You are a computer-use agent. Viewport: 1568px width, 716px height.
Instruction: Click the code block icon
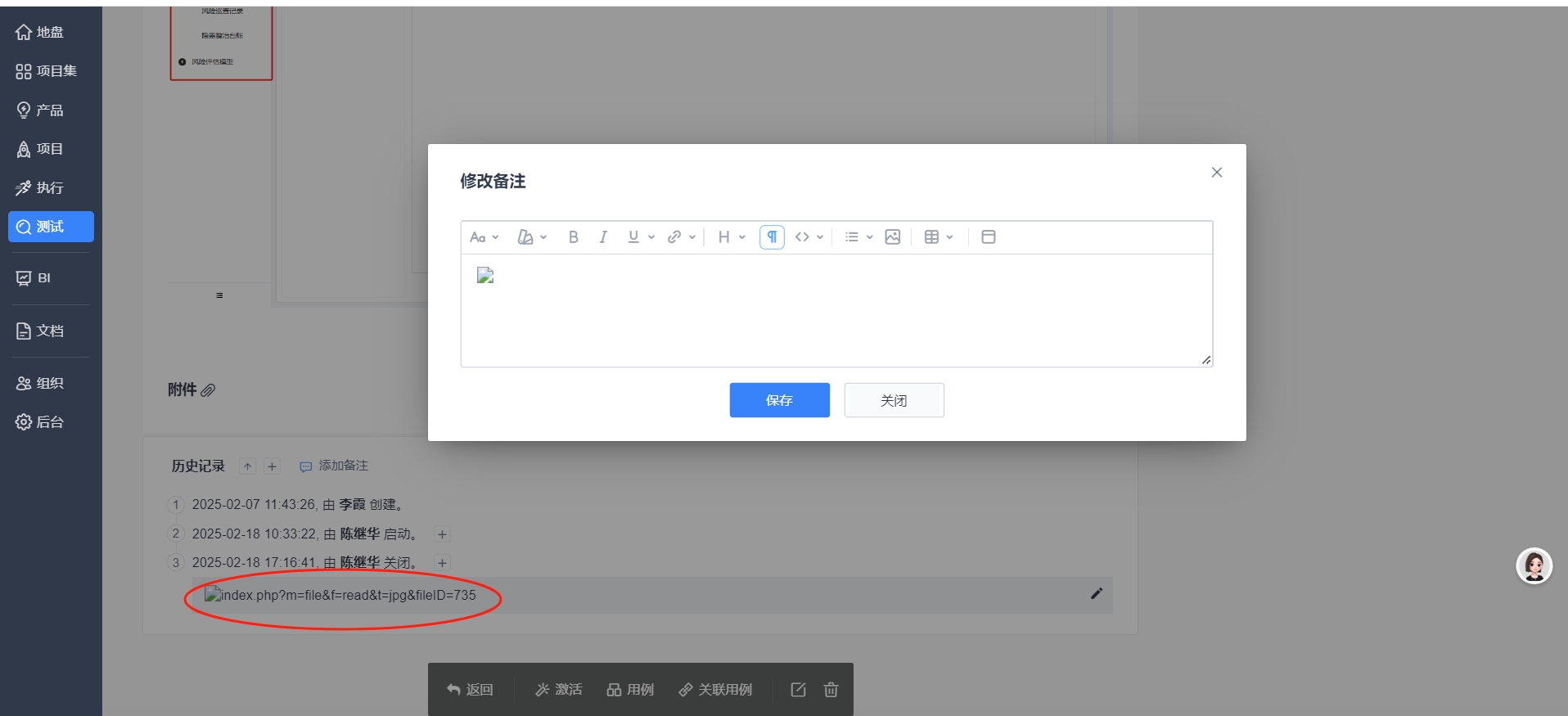click(802, 237)
